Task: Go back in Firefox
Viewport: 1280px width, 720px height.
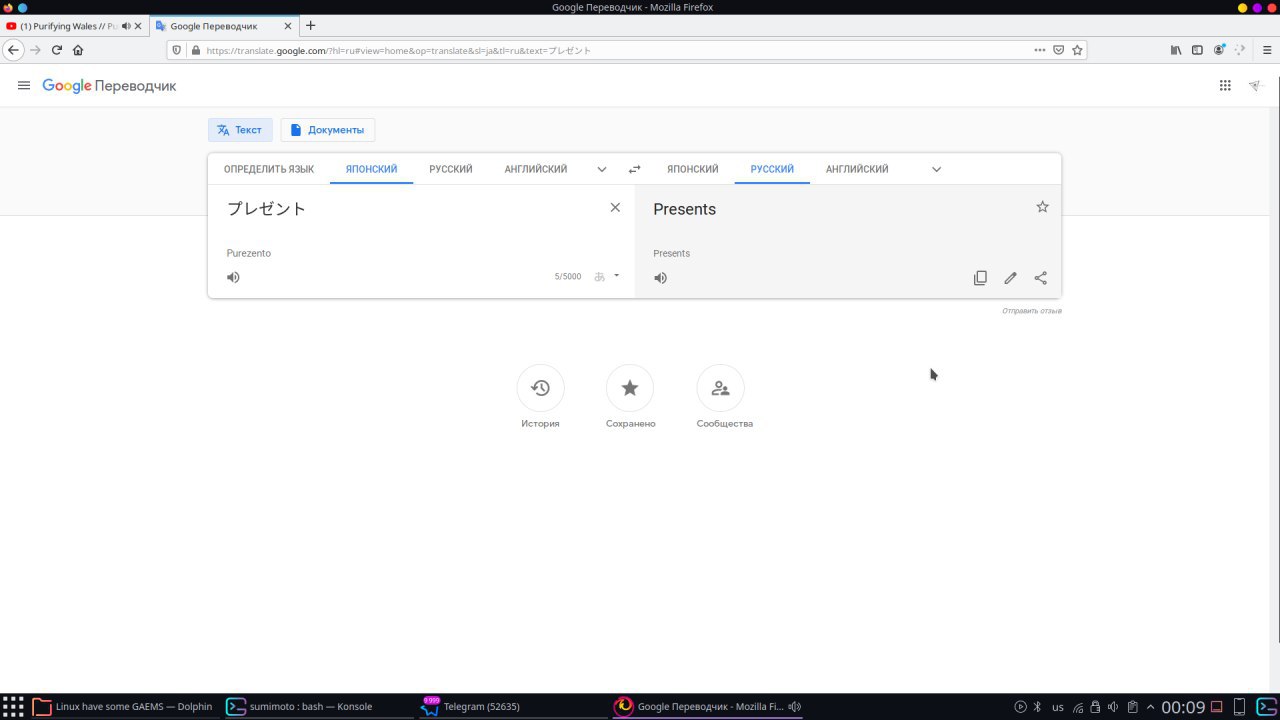Action: [x=14, y=50]
